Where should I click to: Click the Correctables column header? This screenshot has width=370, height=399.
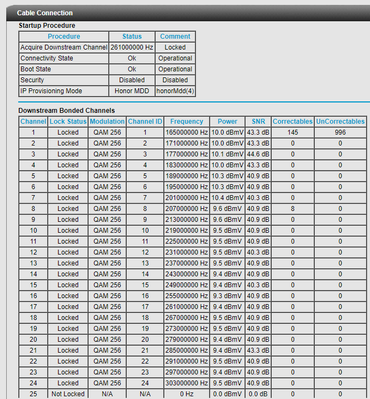[x=293, y=121]
